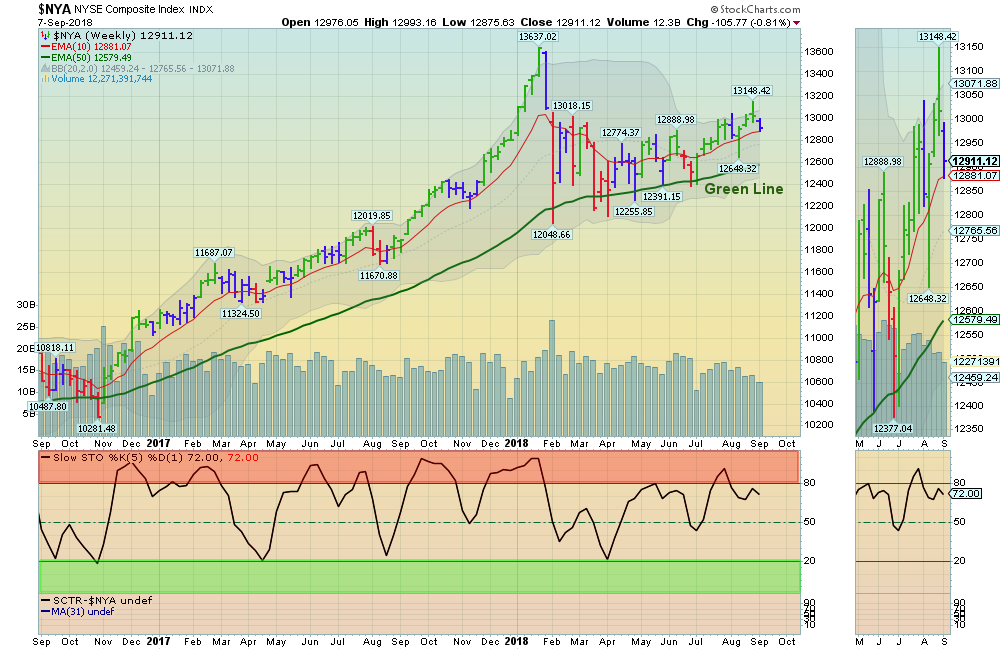This screenshot has height=650, width=1000.
Task: Click the 12774.37 price label
Action: point(621,133)
